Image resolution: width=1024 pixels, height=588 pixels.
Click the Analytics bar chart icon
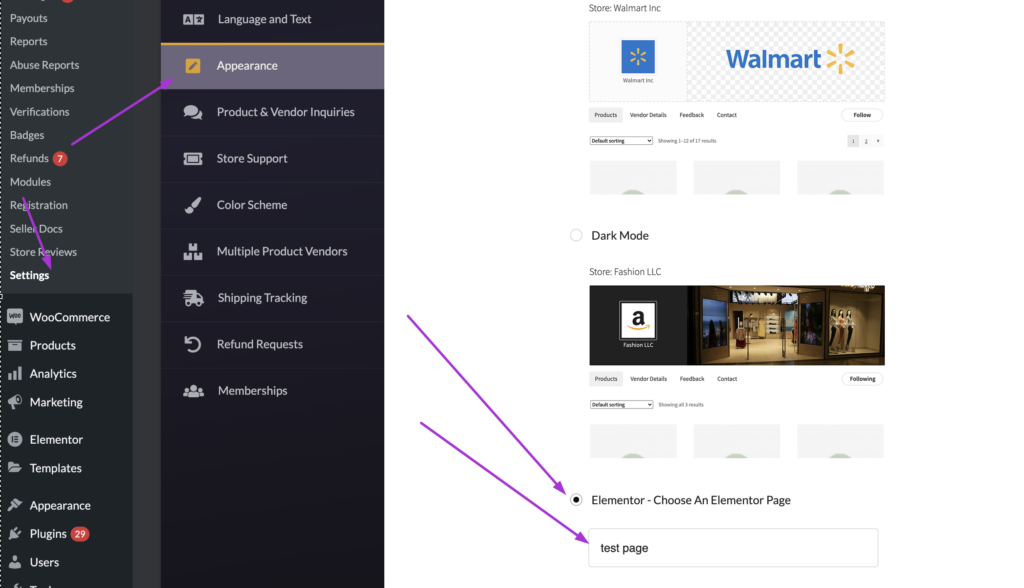tap(15, 374)
